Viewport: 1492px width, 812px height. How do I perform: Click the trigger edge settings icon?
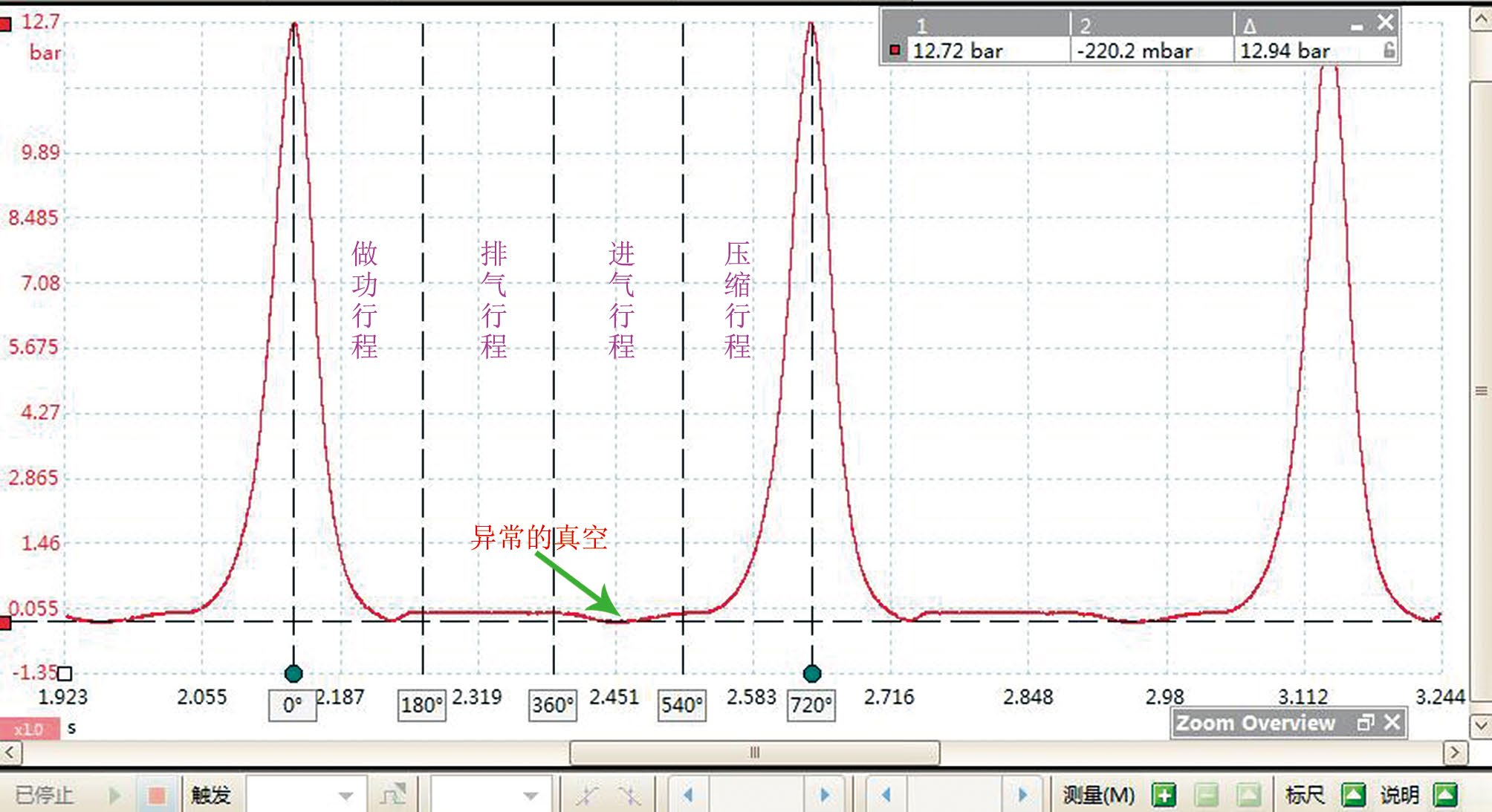point(392,796)
